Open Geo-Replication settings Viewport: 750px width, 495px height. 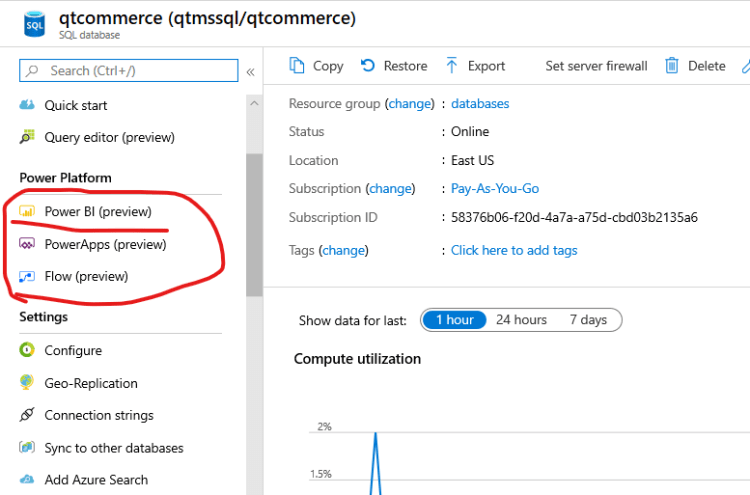pos(91,383)
